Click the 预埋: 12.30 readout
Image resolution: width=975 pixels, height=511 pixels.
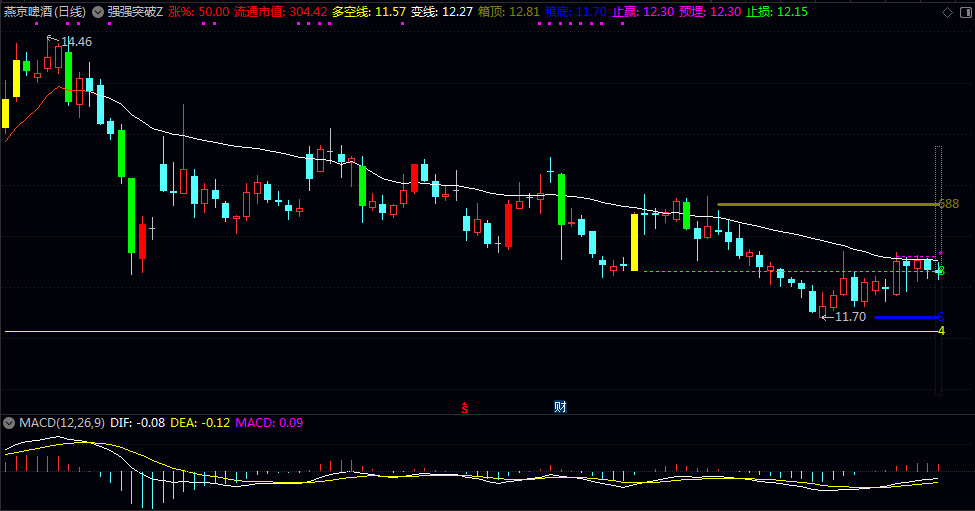point(710,12)
